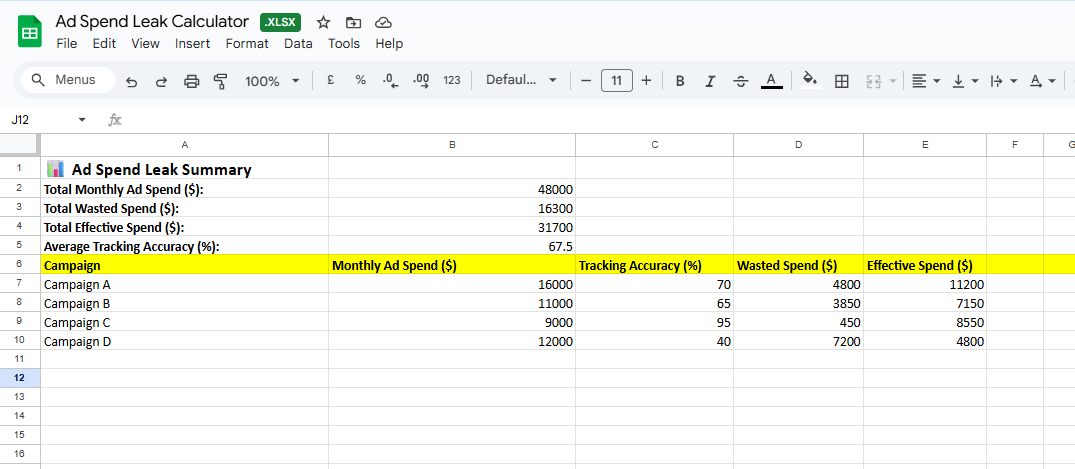Open the text color picker

click(x=771, y=81)
